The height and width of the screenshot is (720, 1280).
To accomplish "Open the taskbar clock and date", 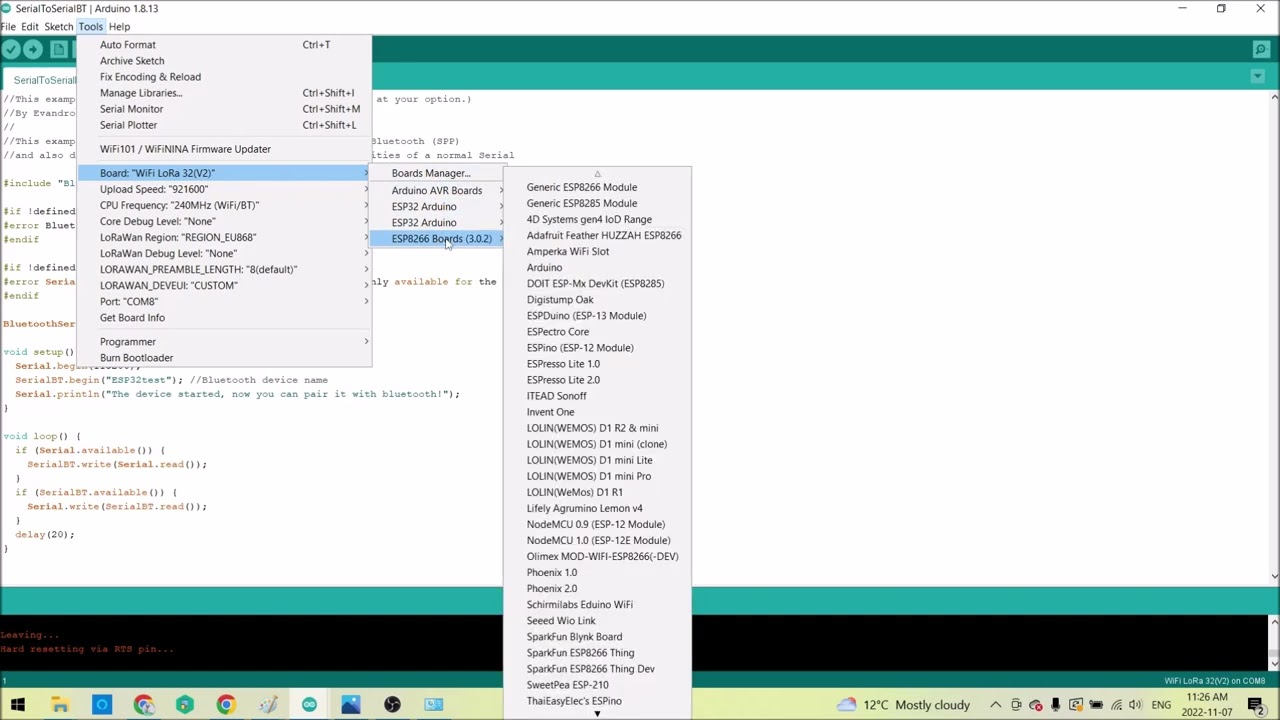I will (x=1205, y=705).
